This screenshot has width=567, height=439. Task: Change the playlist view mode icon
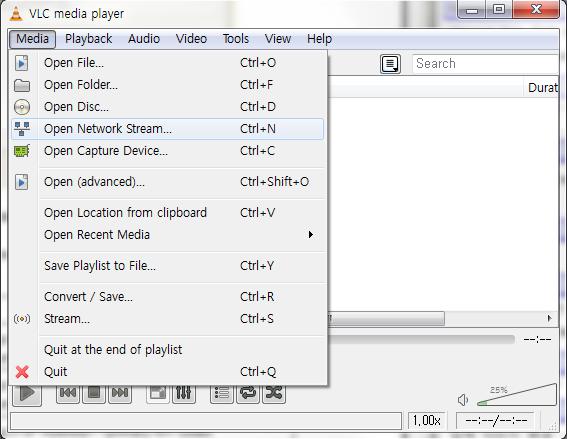pyautogui.click(x=390, y=64)
